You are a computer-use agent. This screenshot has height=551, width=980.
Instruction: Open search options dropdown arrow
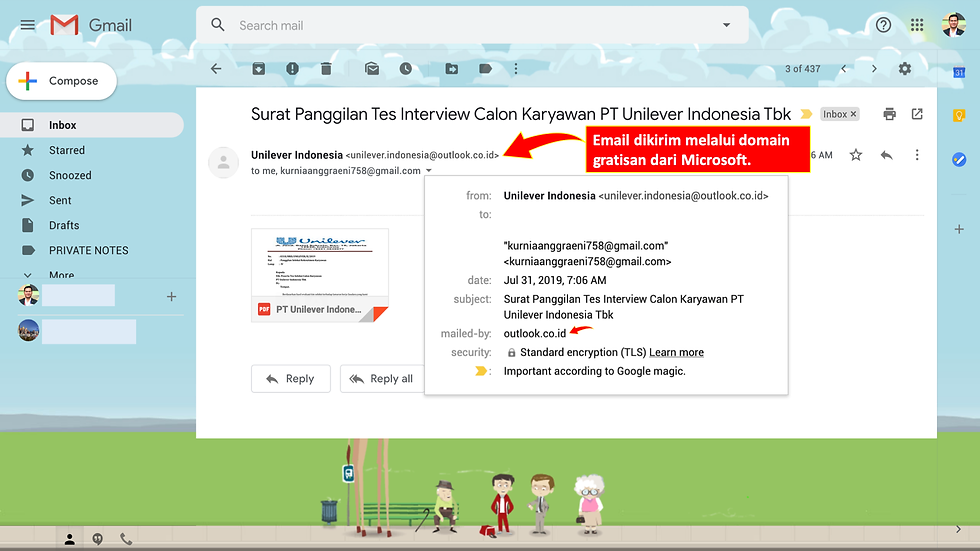click(x=726, y=25)
